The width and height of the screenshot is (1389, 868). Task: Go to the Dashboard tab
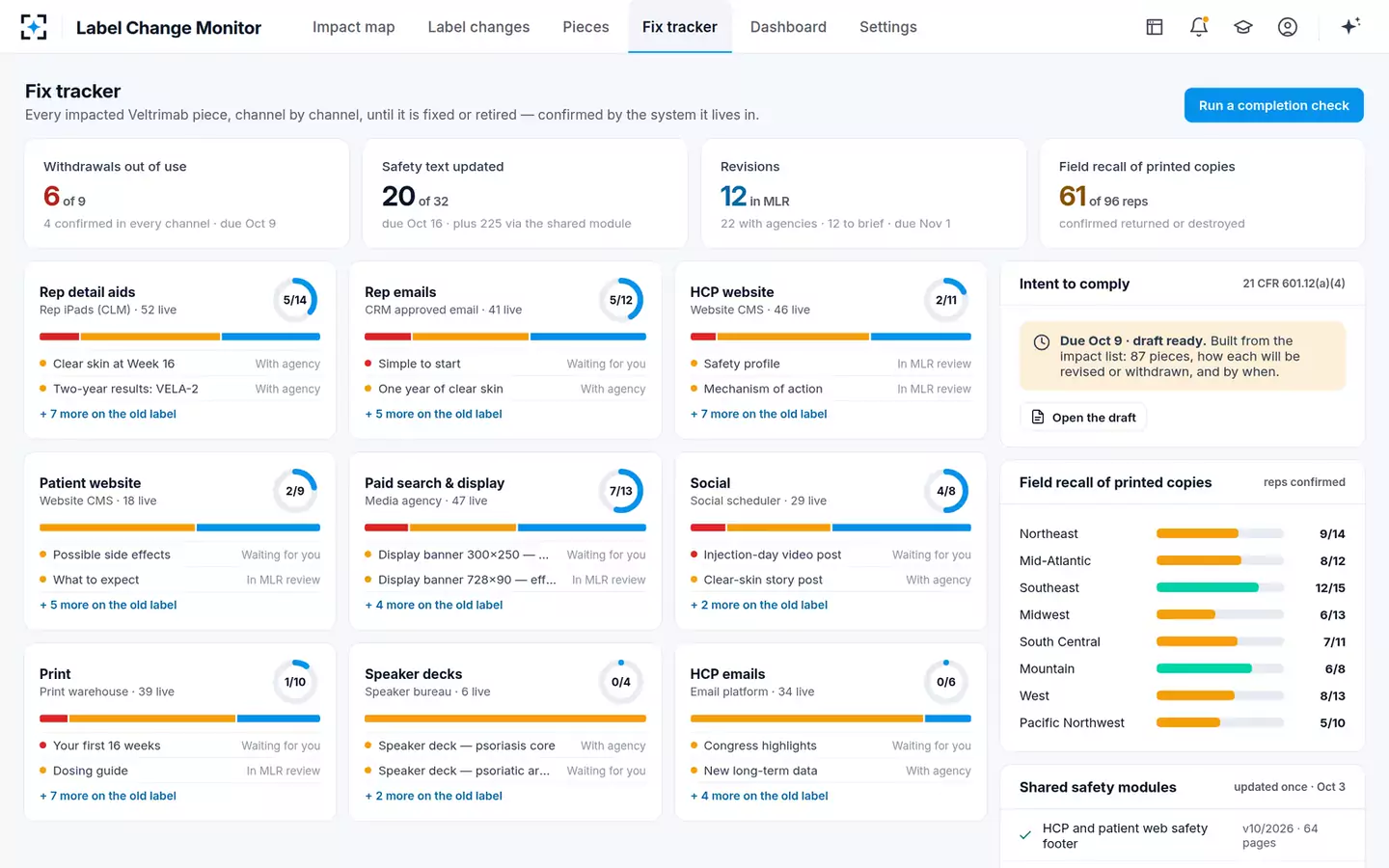pyautogui.click(x=788, y=27)
